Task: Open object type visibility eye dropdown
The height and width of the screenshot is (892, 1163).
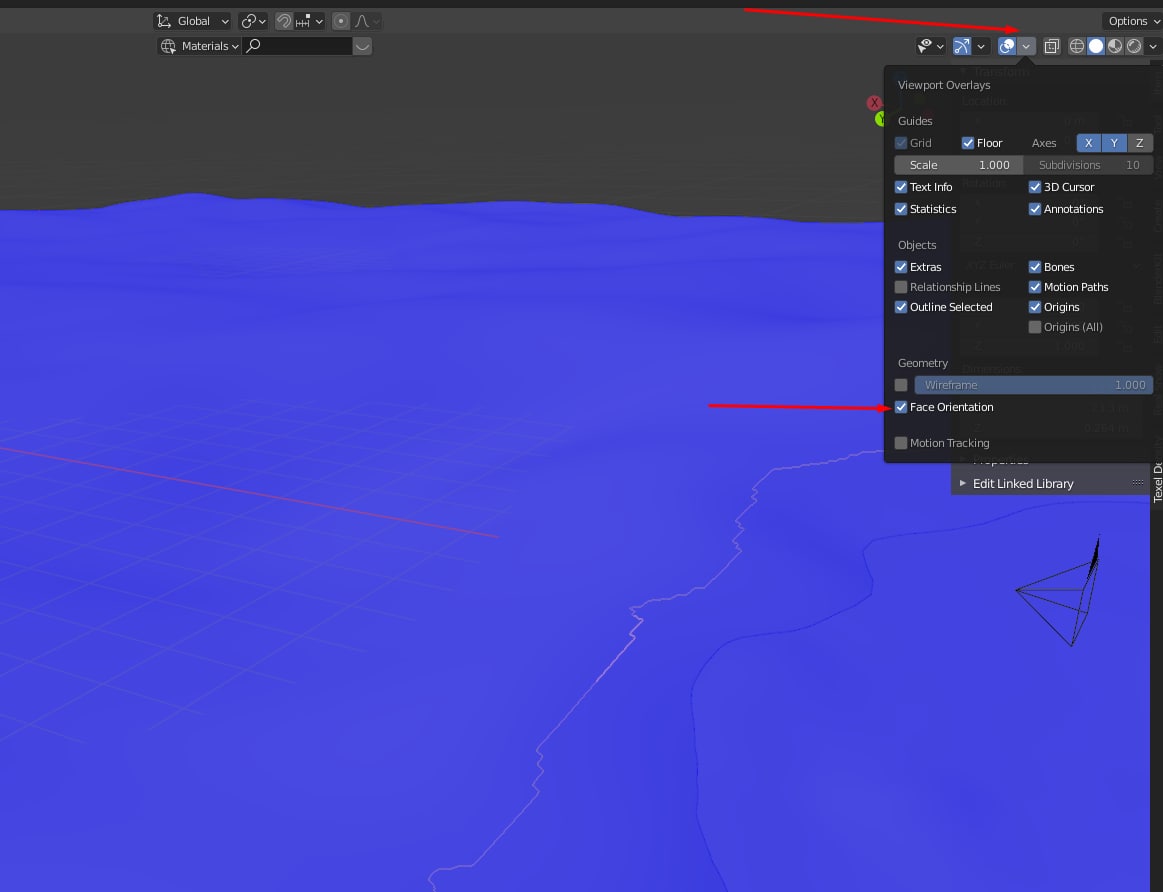Action: tap(930, 46)
